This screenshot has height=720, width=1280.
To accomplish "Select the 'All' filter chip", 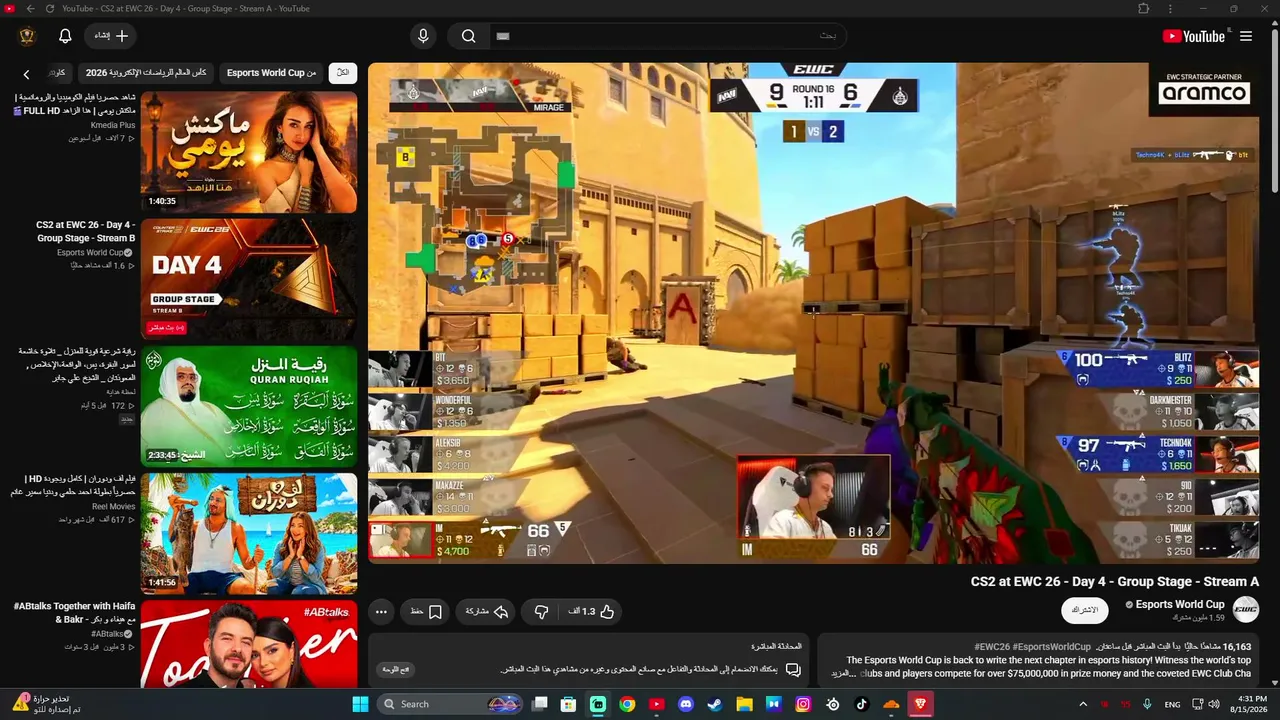I will click(x=343, y=73).
